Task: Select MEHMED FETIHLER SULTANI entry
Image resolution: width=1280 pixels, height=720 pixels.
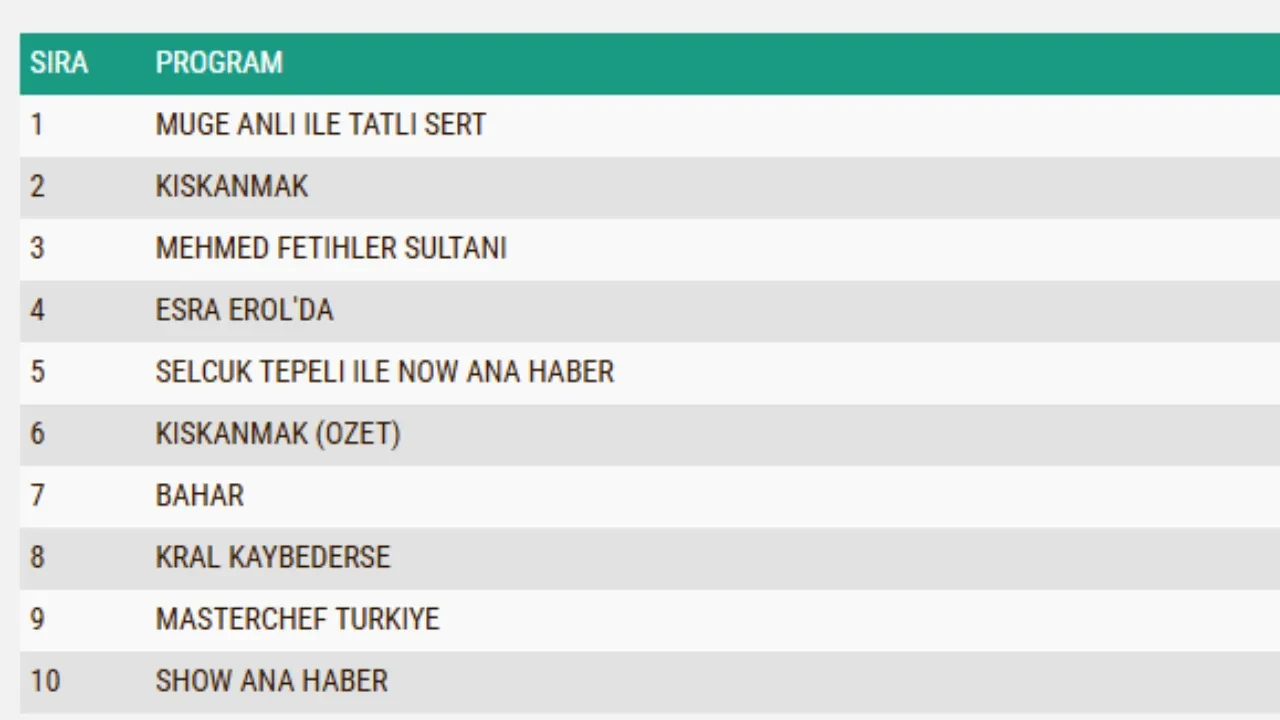Action: point(331,248)
